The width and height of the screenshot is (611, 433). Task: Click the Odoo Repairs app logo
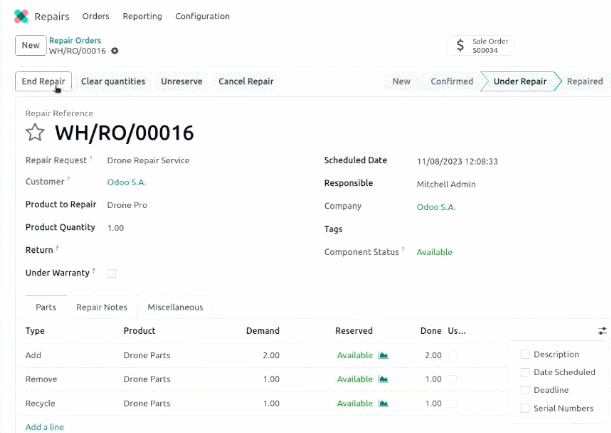coord(21,16)
